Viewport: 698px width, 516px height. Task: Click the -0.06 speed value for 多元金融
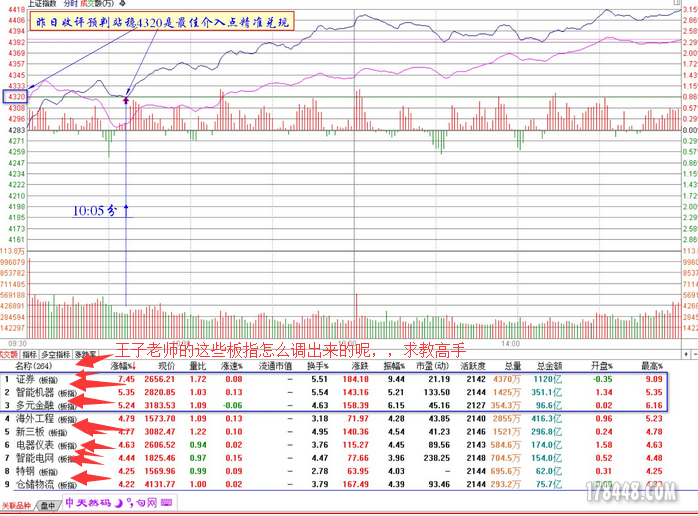coord(232,406)
